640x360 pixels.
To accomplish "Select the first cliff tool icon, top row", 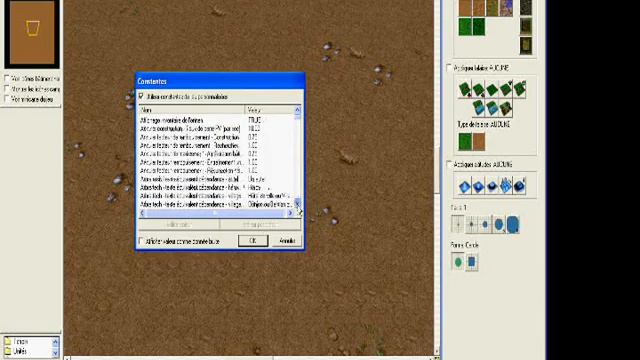I will point(464,89).
